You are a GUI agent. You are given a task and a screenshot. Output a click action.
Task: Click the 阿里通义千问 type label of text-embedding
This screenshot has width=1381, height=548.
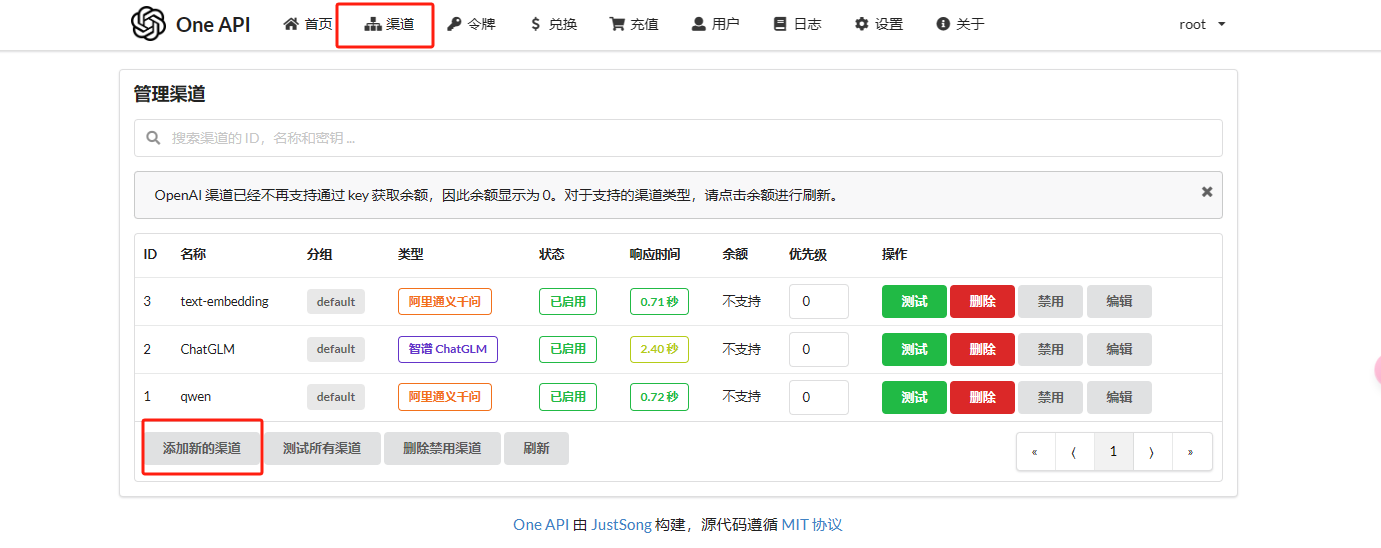pos(445,301)
